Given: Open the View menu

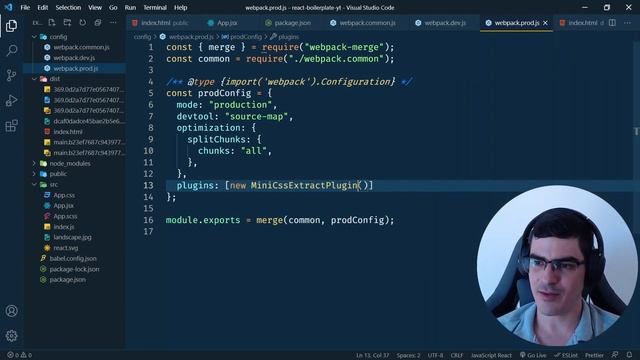Looking at the screenshot, I should (x=95, y=7).
